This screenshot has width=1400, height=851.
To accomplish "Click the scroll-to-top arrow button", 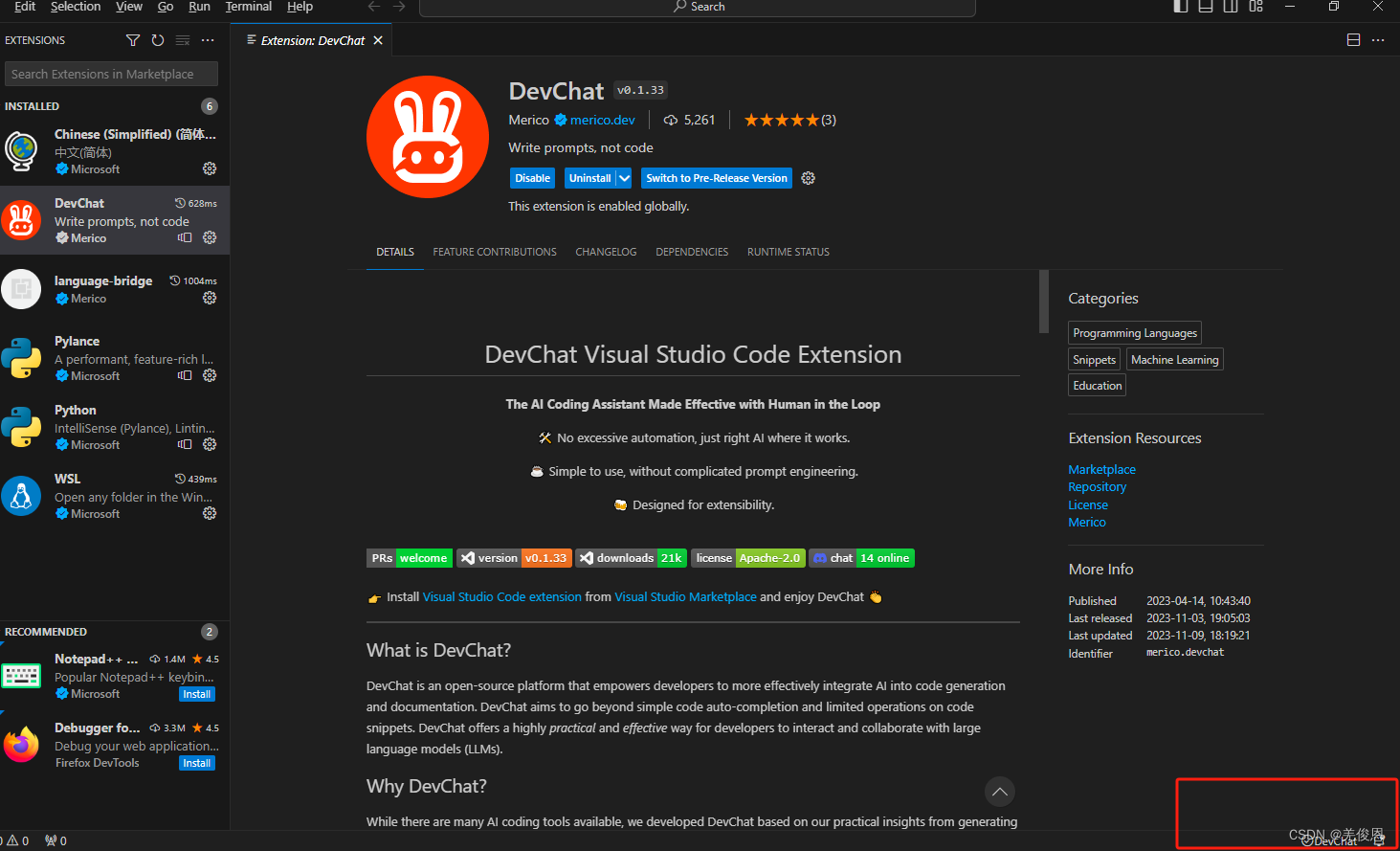I will 999,792.
